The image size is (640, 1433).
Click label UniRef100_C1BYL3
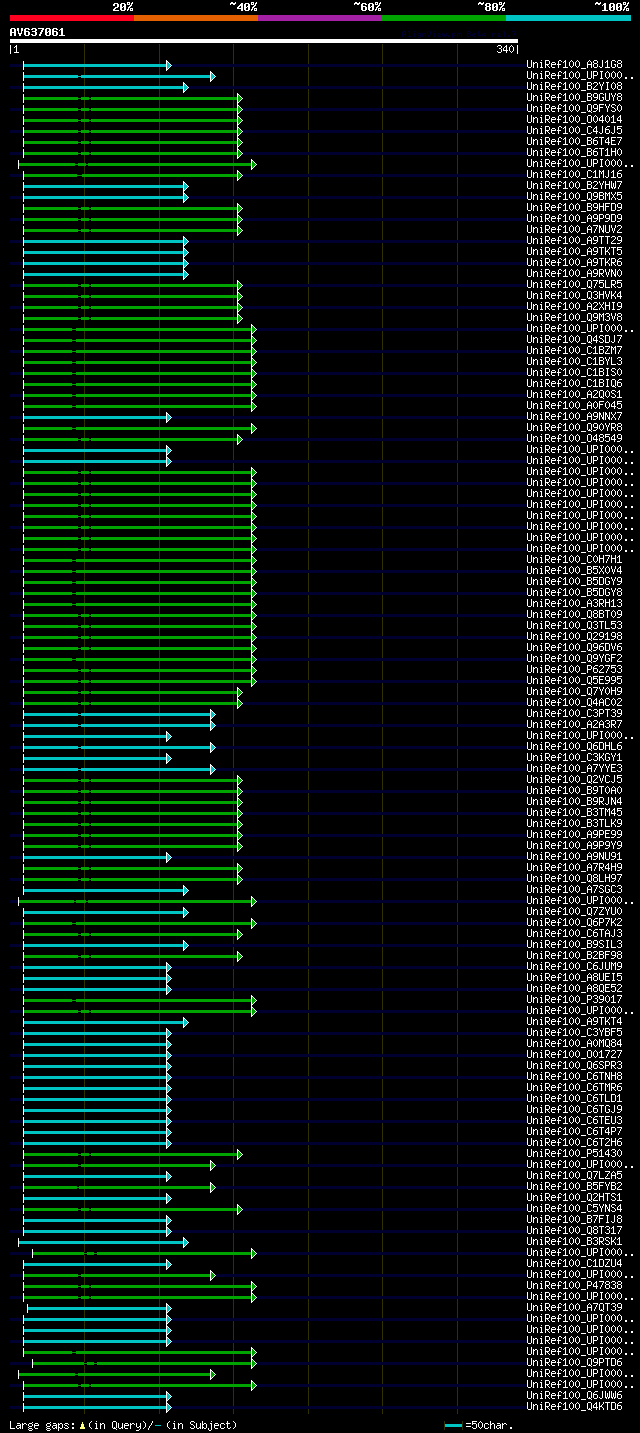pyautogui.click(x=574, y=362)
